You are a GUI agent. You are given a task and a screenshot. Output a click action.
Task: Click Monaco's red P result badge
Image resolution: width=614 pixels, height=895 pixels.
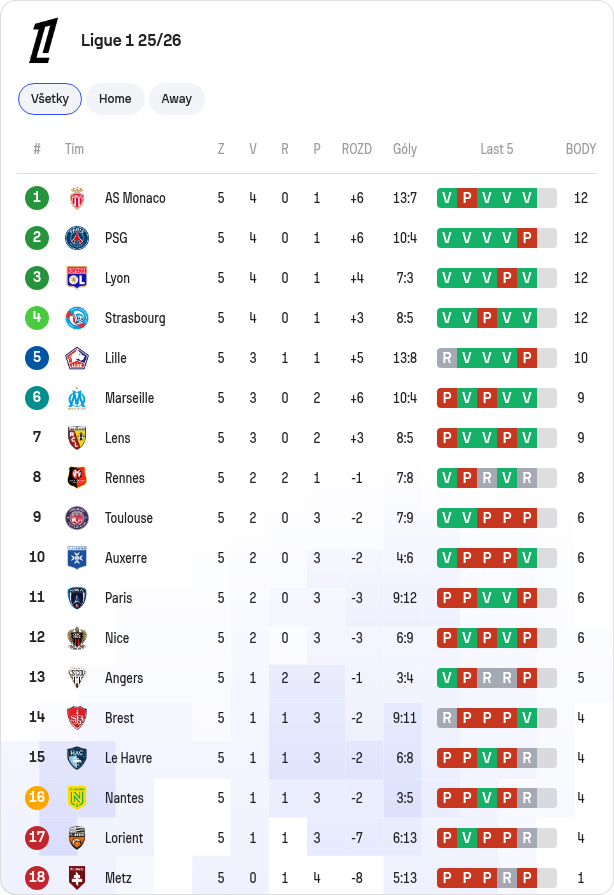[467, 198]
